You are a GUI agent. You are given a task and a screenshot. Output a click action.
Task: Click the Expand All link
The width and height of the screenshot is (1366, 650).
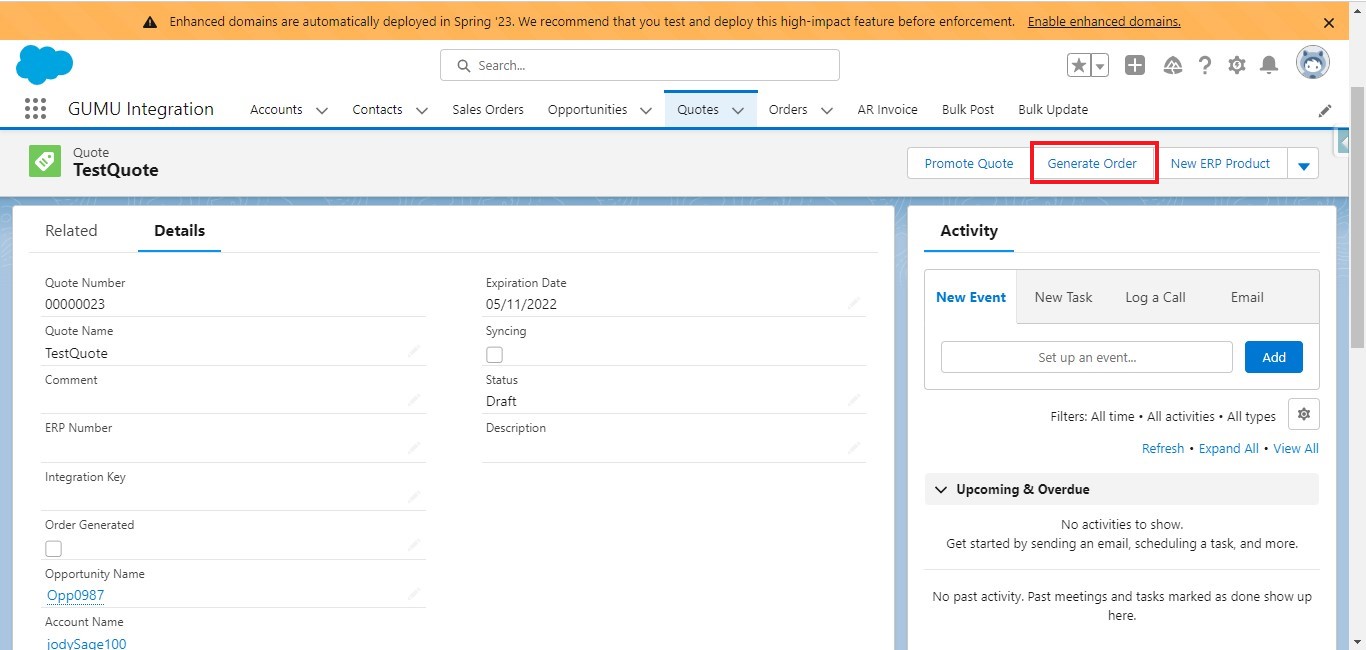[x=1229, y=448]
